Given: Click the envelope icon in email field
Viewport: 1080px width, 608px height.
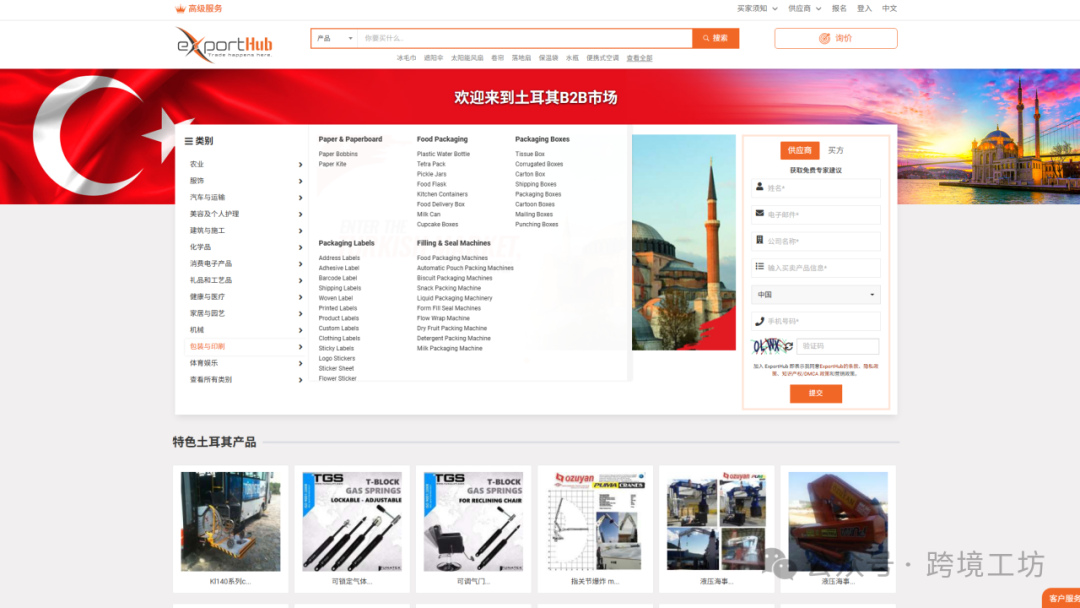Looking at the screenshot, I should (x=760, y=213).
